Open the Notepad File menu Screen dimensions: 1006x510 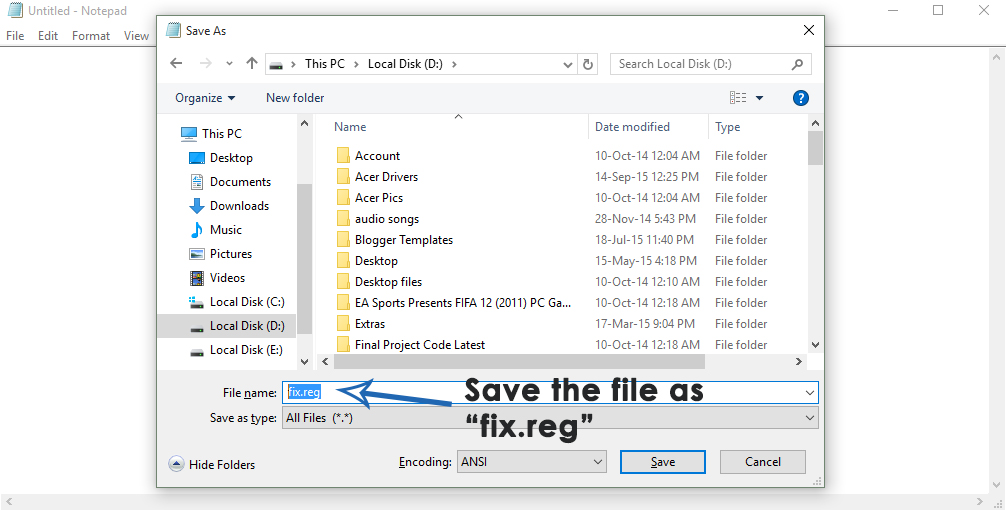pyautogui.click(x=15, y=36)
